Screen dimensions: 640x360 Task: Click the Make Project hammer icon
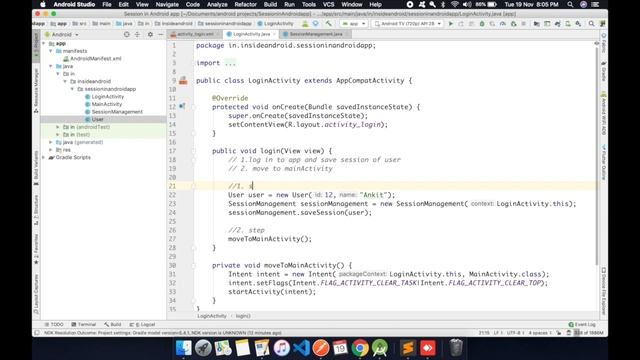tap(328, 24)
